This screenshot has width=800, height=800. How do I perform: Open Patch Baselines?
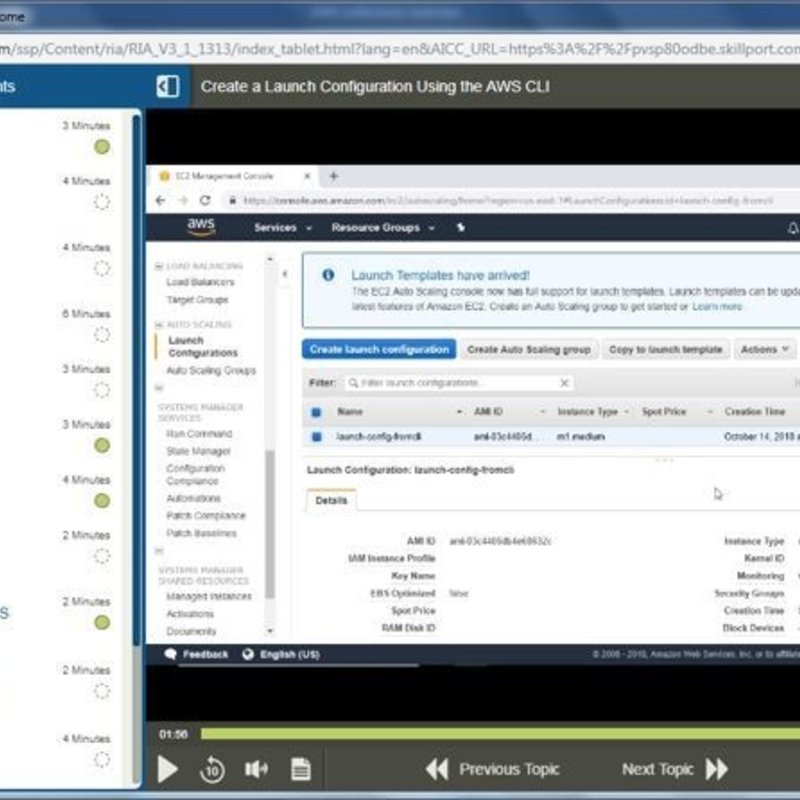click(x=202, y=533)
